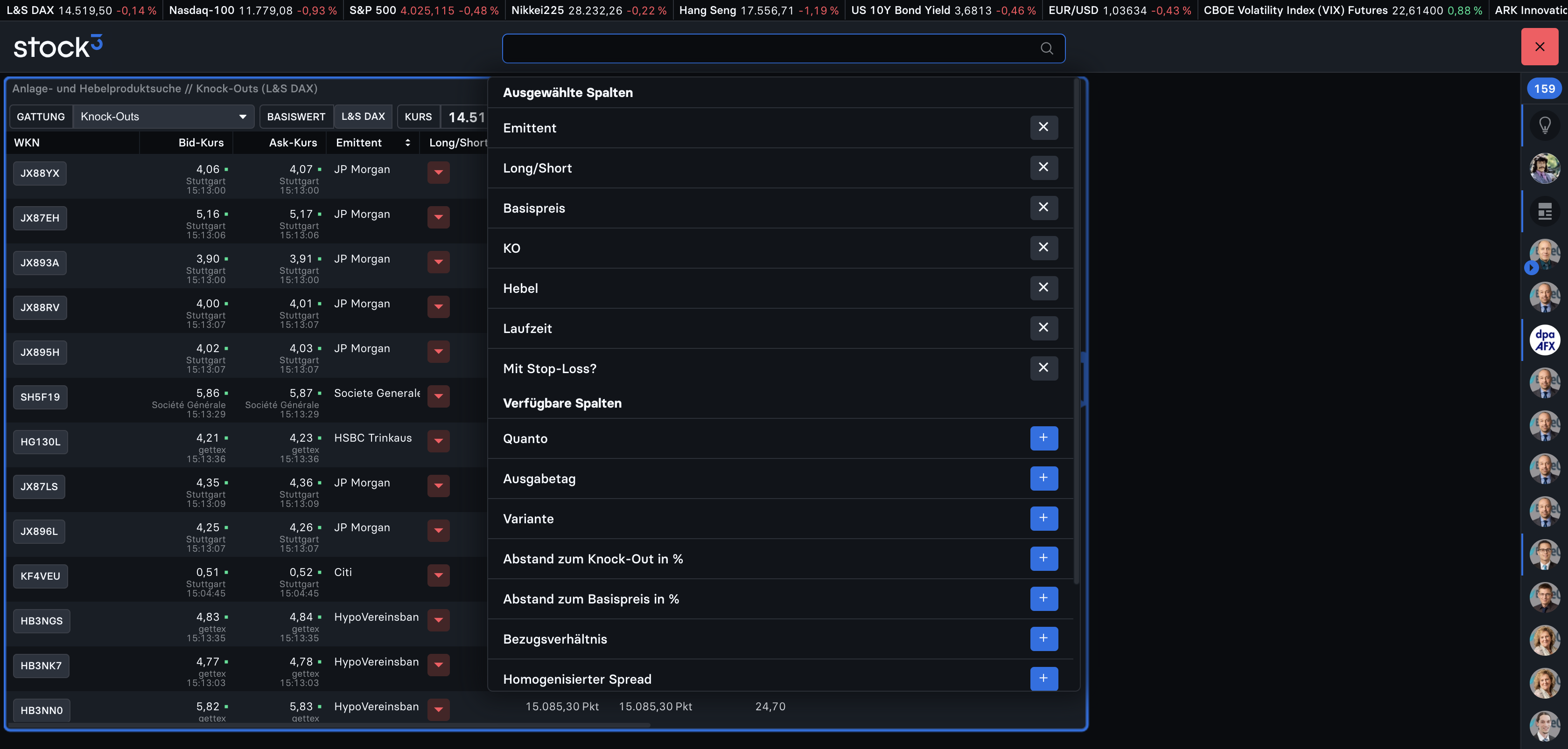Open the news layout icon in sidebar

point(1544,211)
